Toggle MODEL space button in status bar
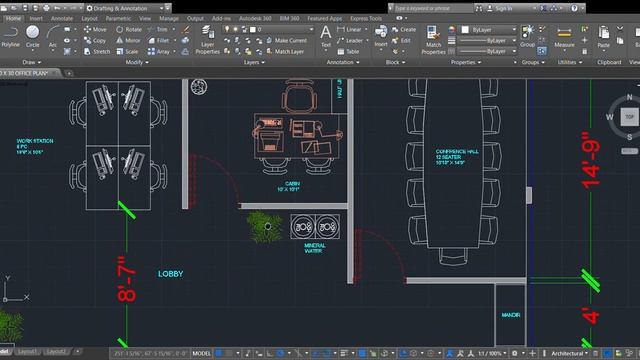Screen dimensions: 640x360 coord(201,353)
